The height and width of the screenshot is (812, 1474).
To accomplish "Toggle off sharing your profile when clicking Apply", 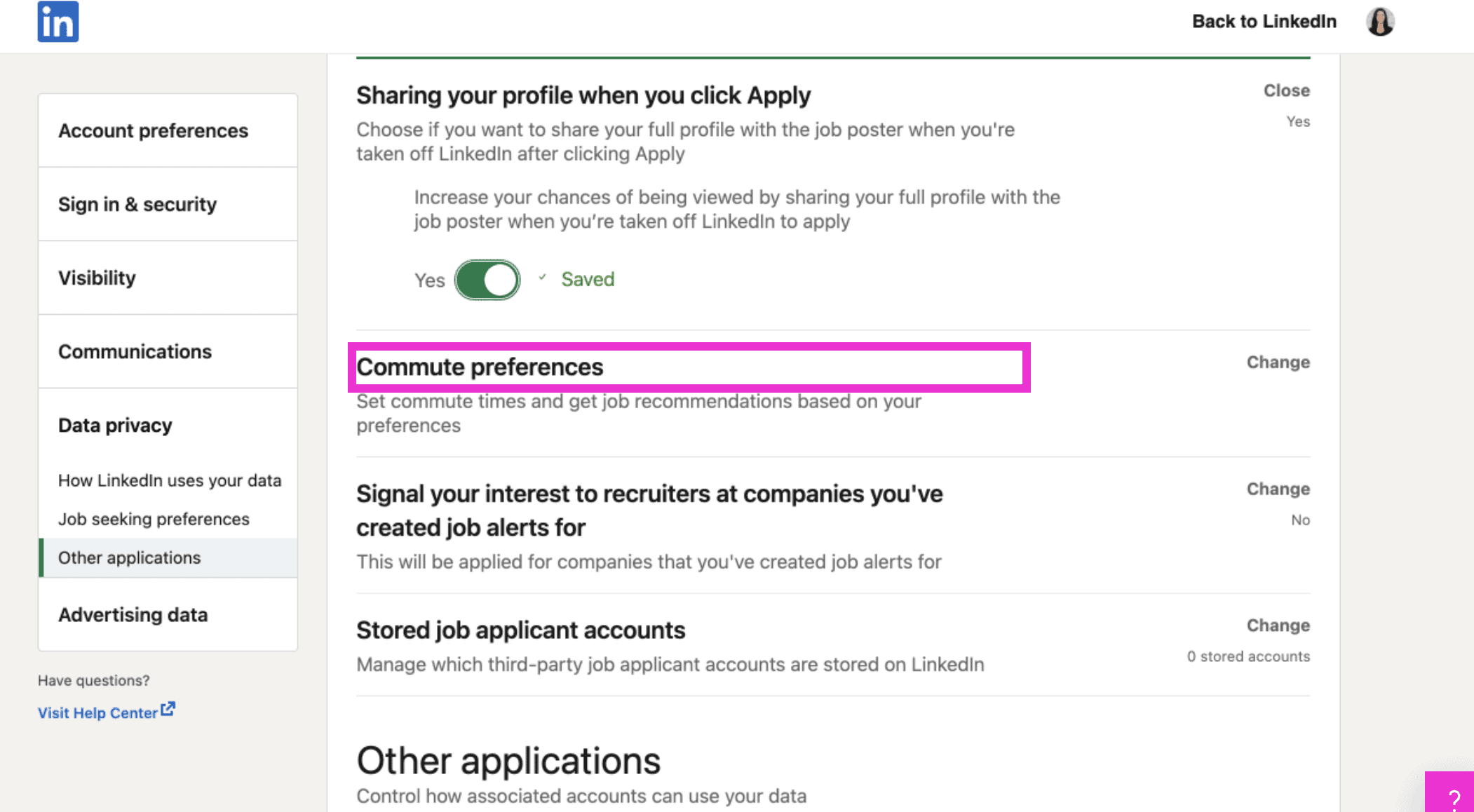I will (488, 279).
